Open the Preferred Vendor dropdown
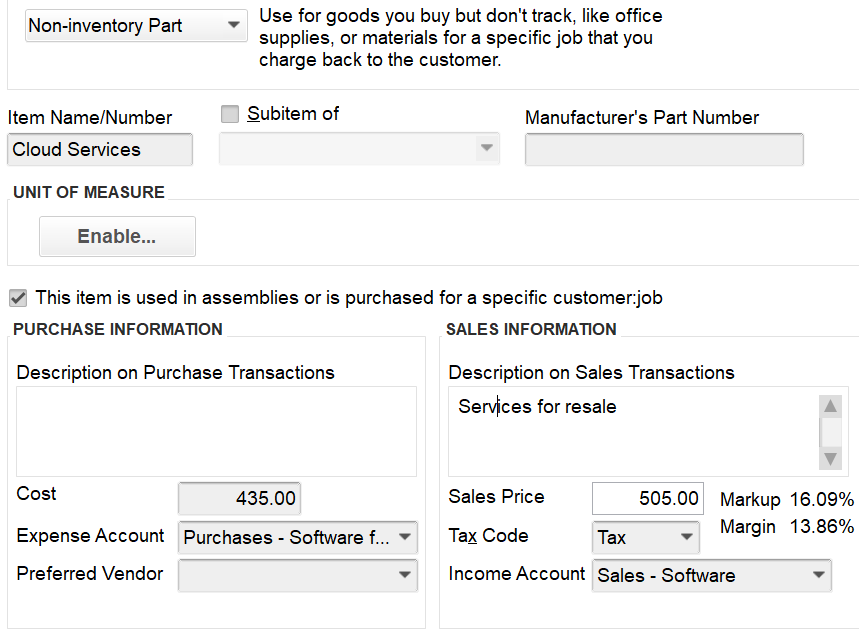859x629 pixels. click(x=404, y=574)
